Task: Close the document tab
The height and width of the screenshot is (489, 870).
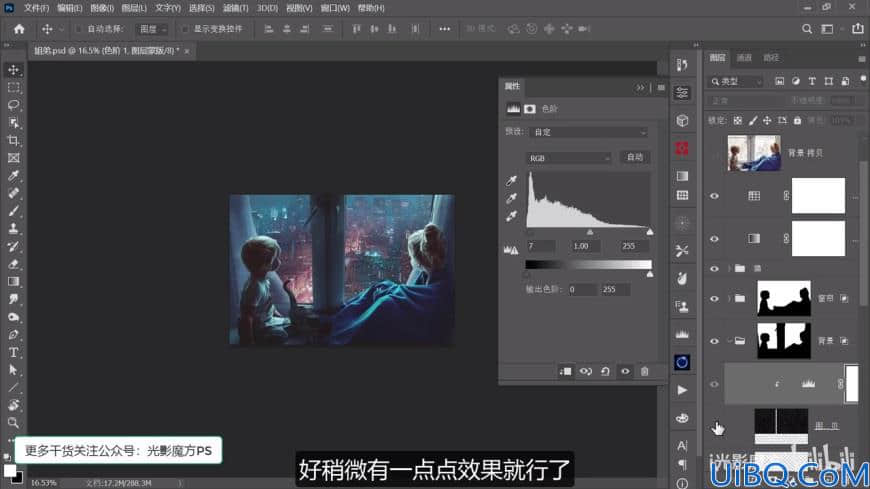Action: tap(187, 51)
